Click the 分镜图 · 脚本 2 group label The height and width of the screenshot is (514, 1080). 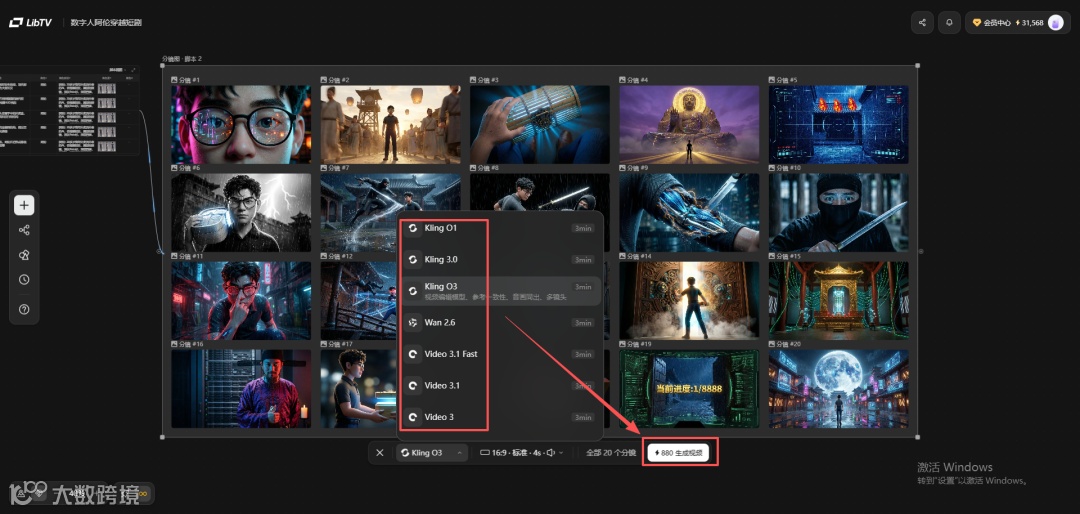point(182,59)
